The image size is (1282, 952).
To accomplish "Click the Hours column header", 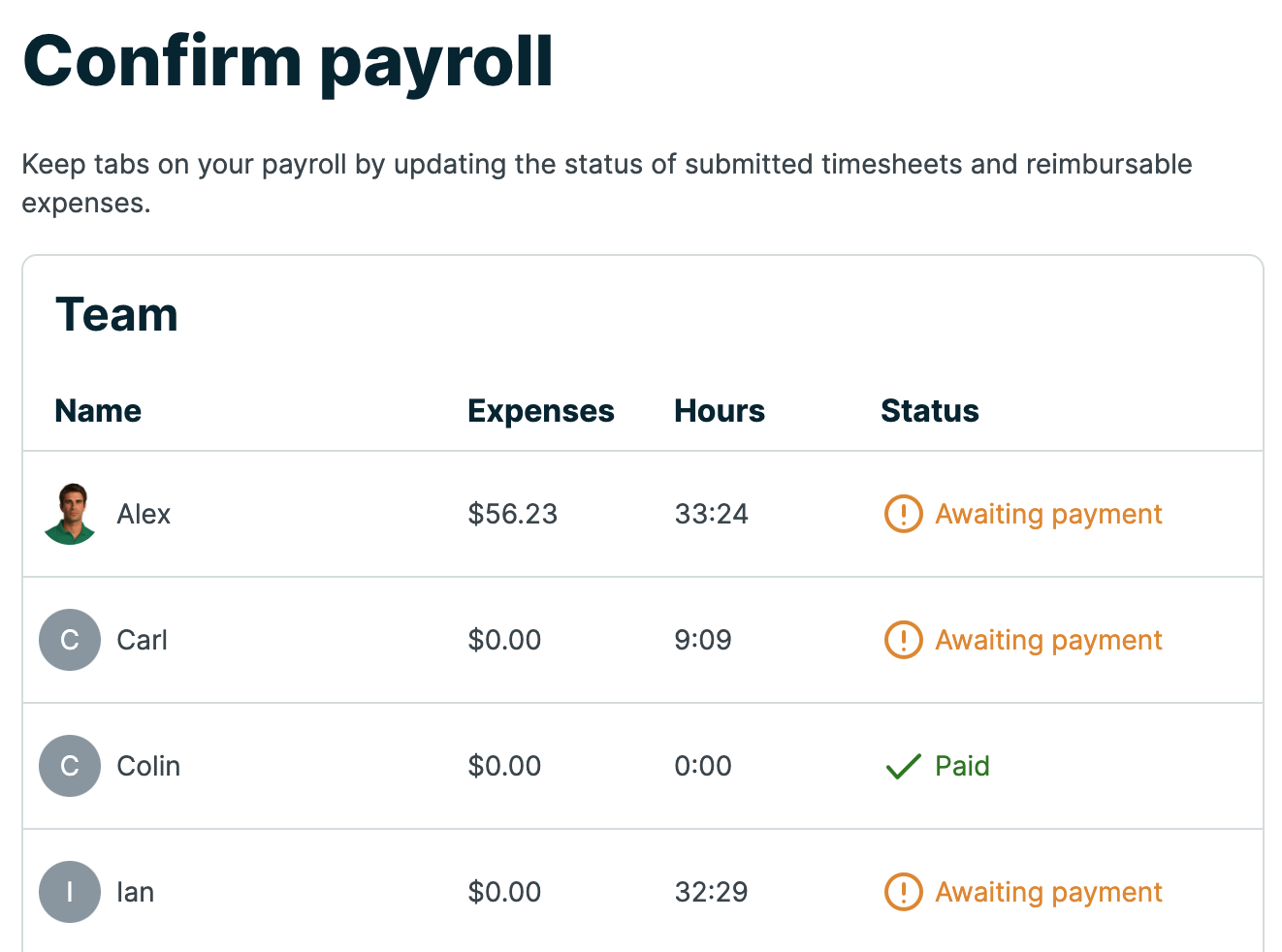I will click(x=720, y=411).
